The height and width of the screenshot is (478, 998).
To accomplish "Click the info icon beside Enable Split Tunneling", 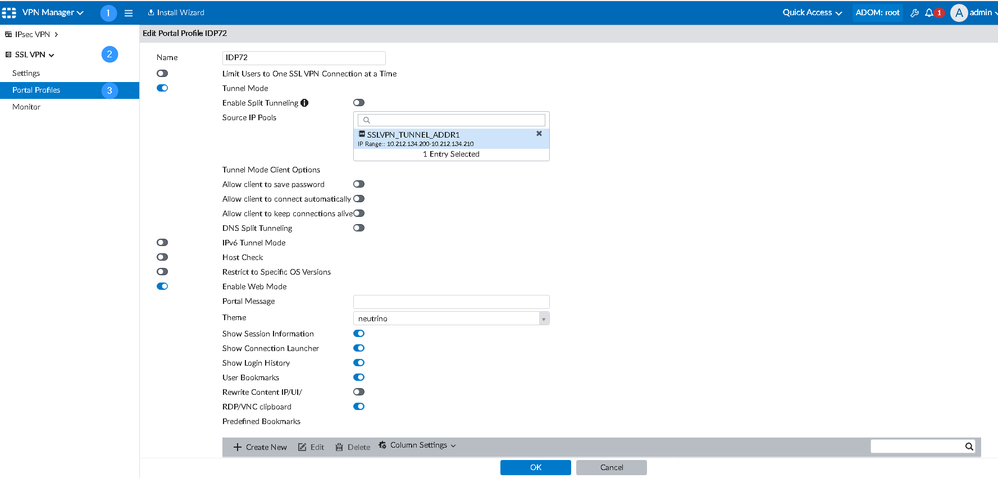I will [x=304, y=103].
